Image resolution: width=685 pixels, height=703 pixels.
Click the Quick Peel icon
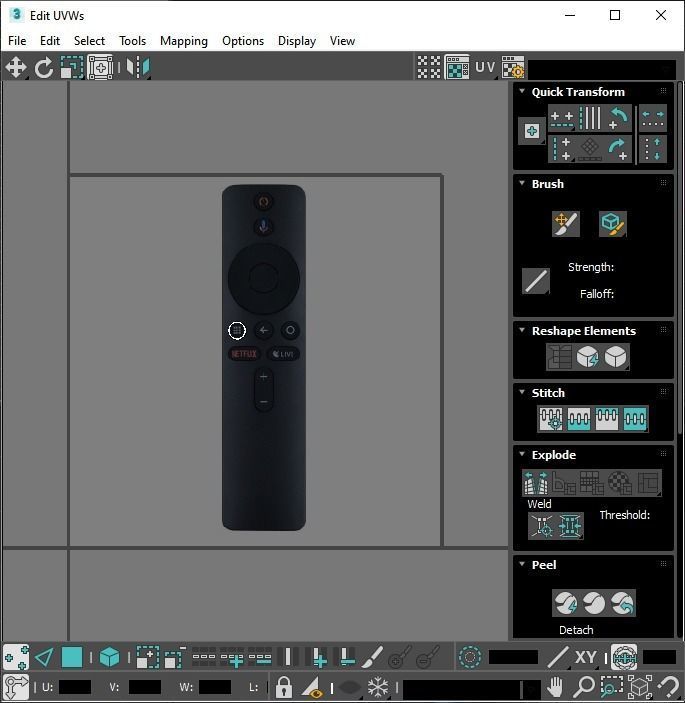tap(566, 603)
